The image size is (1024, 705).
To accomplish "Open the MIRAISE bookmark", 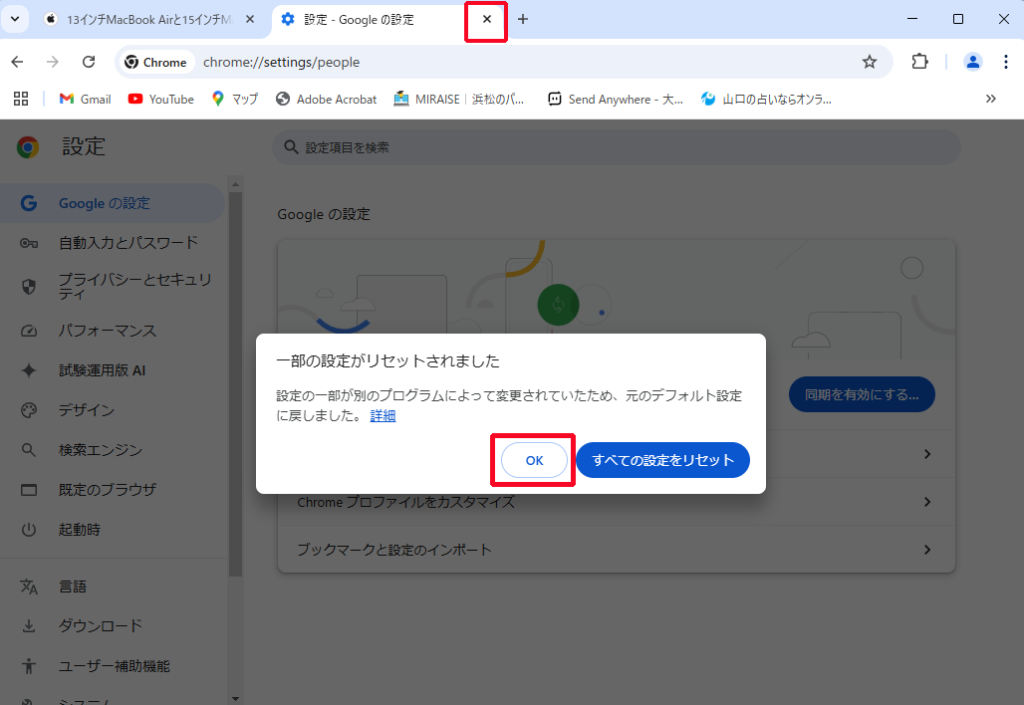I will coord(459,99).
